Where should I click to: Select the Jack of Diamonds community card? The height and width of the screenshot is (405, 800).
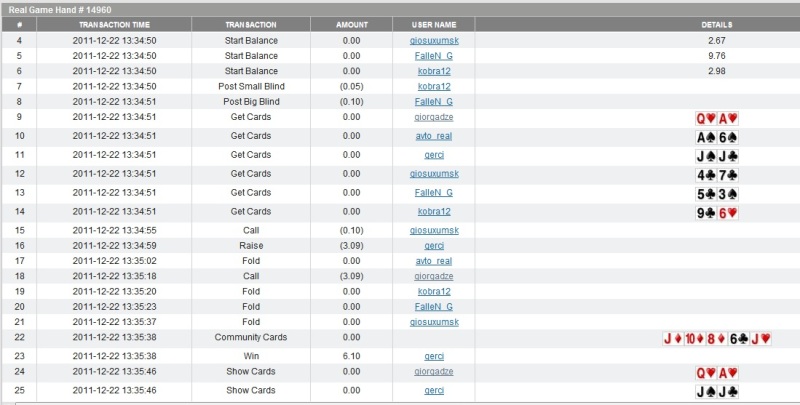point(671,339)
